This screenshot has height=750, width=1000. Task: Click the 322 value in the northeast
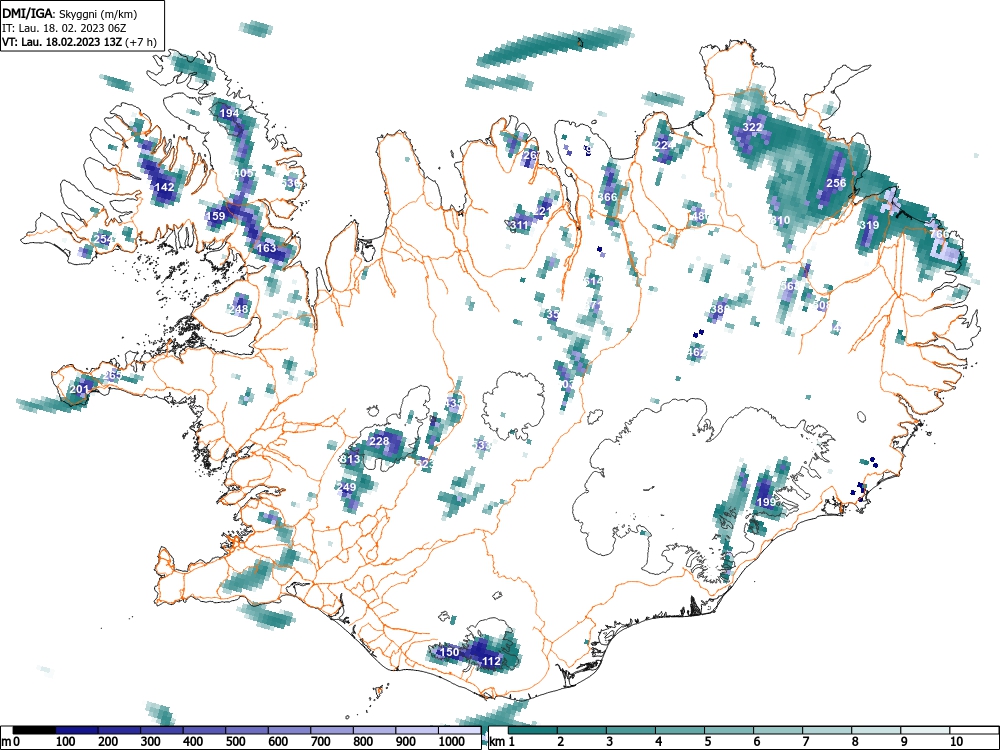point(753,127)
